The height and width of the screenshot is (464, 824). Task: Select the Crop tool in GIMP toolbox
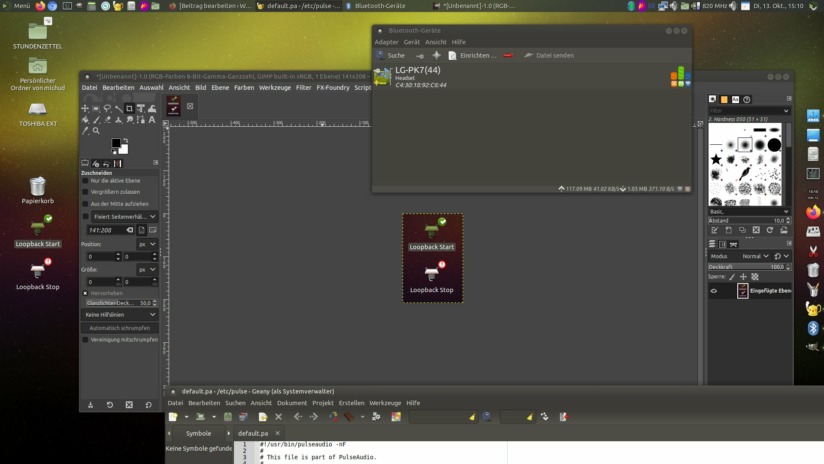pos(129,108)
